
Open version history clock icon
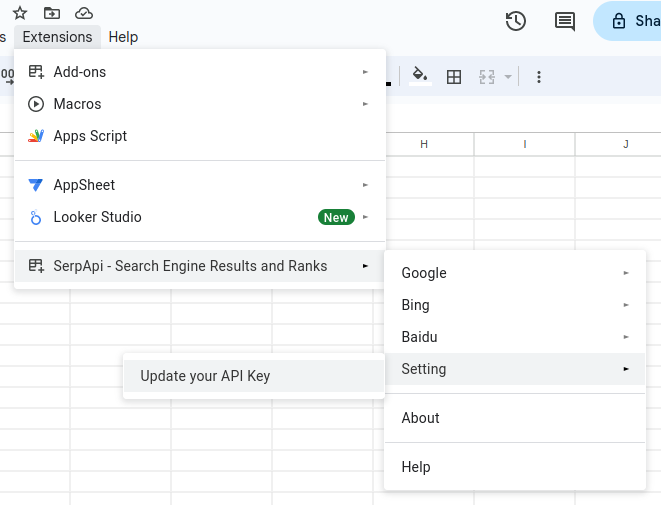516,21
